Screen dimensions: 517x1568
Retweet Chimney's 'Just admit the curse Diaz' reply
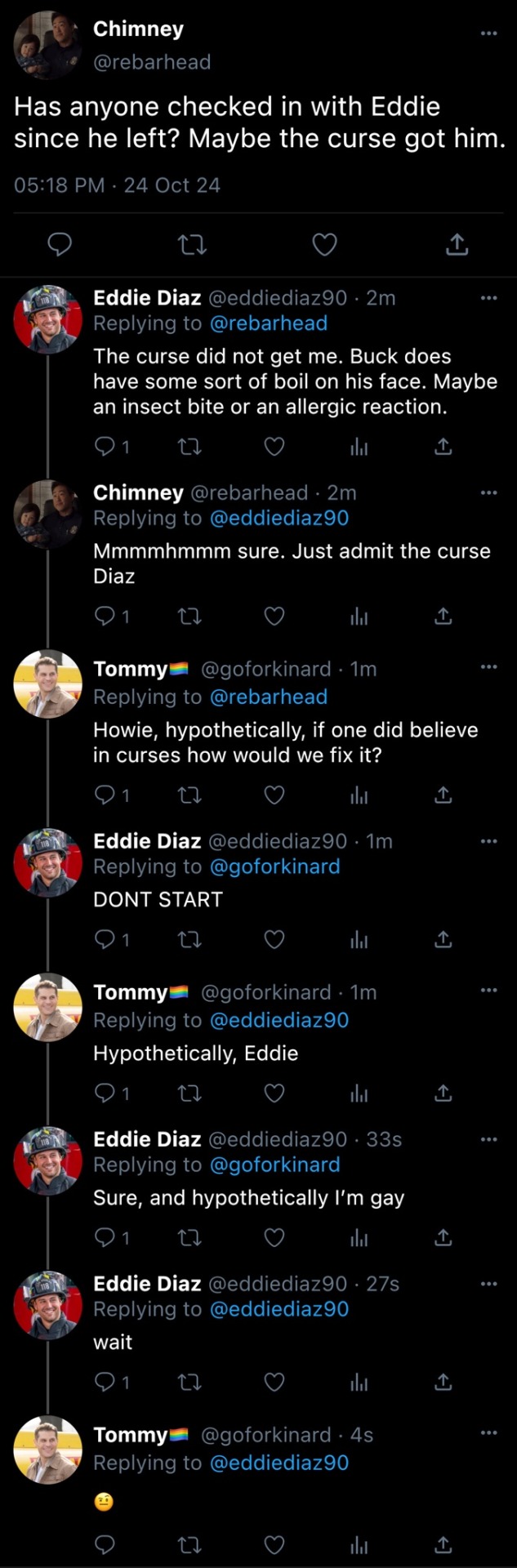point(189,616)
